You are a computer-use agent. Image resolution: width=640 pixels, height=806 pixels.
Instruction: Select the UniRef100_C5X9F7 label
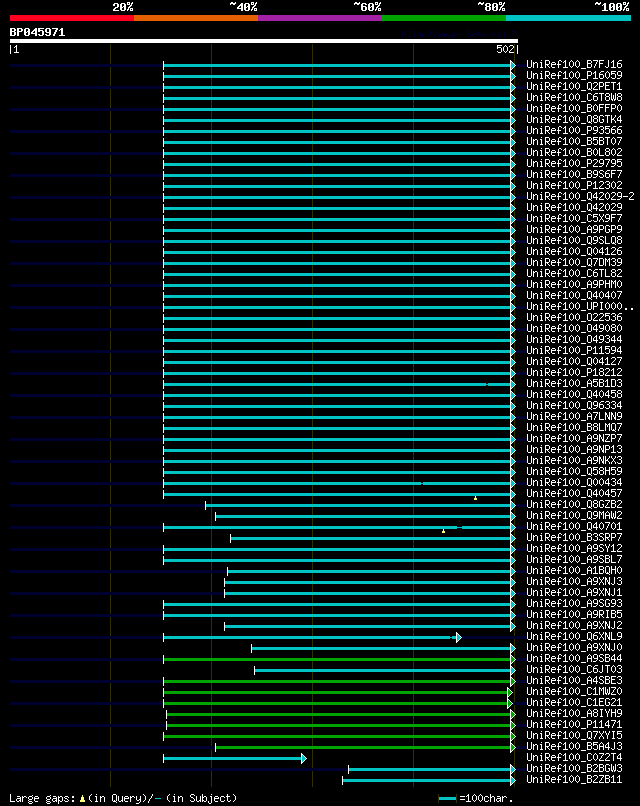574,218
